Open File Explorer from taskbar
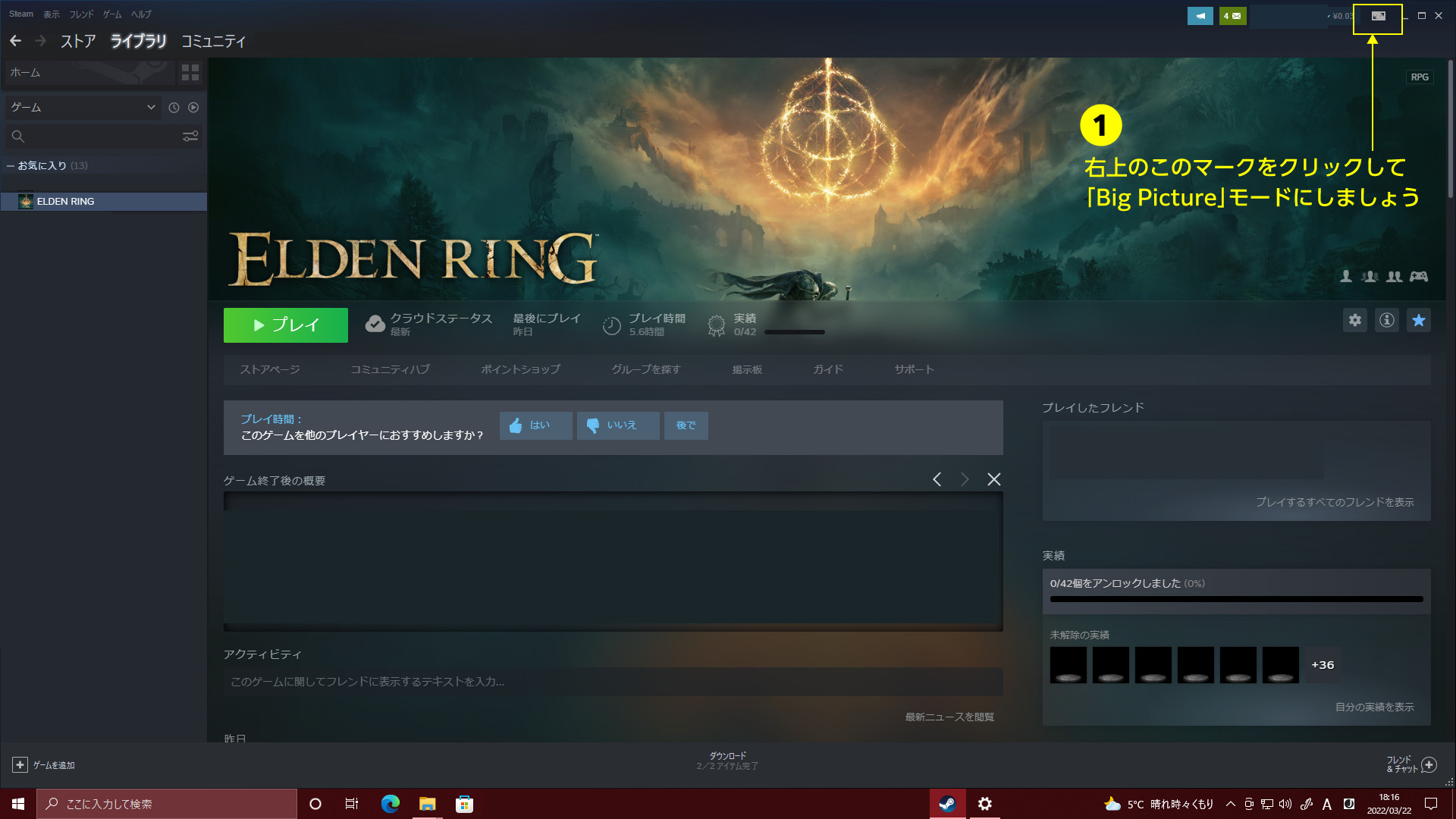This screenshot has height=819, width=1456. [428, 804]
